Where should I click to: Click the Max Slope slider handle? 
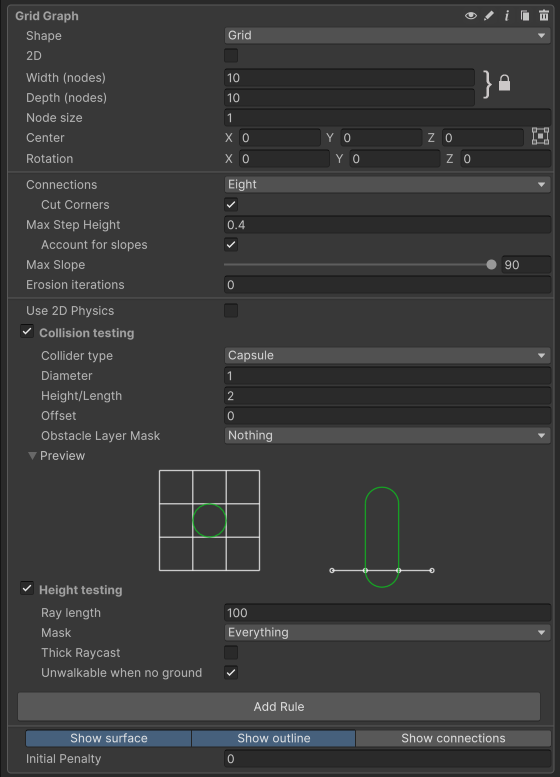pos(491,265)
